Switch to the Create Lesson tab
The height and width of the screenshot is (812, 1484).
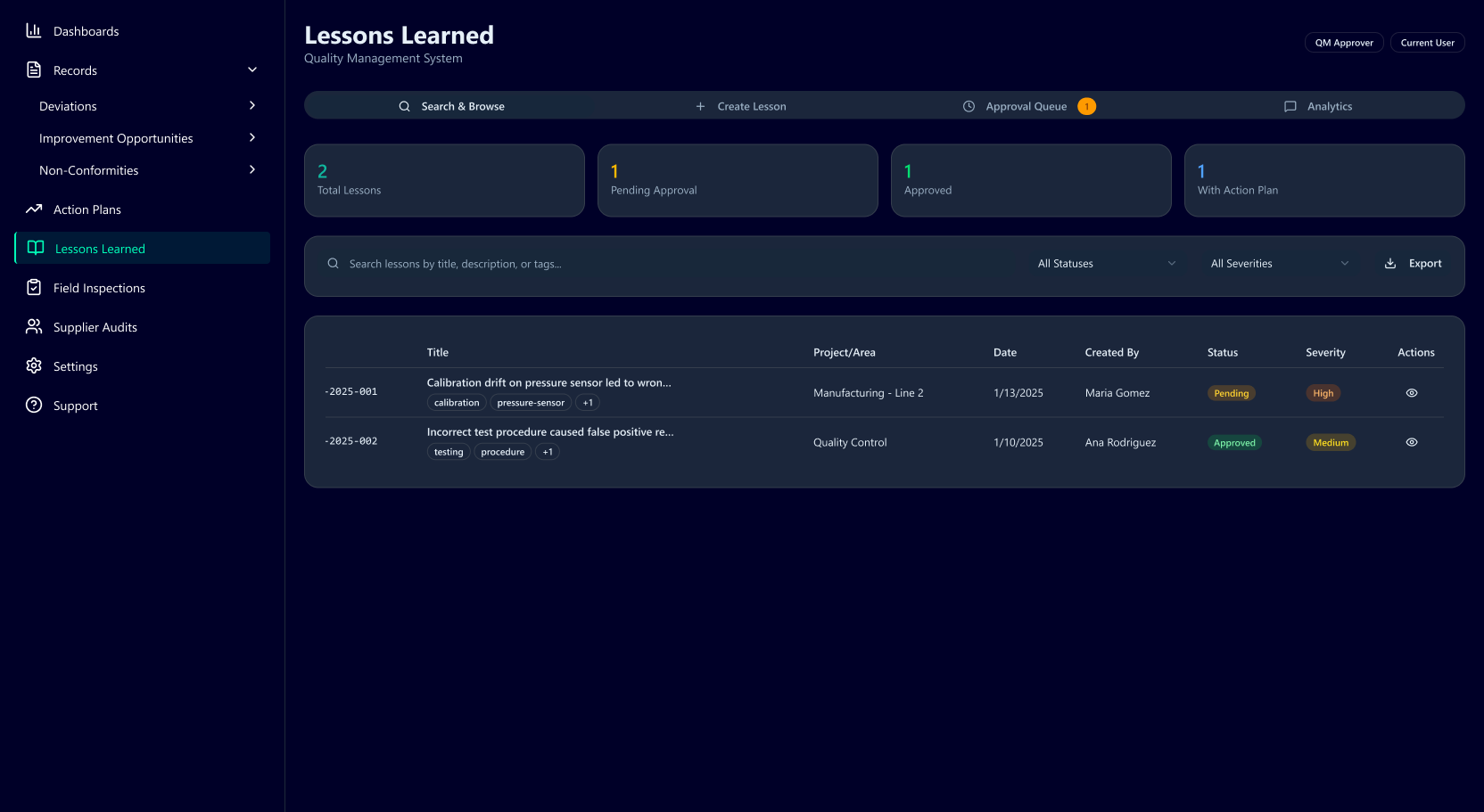click(740, 106)
